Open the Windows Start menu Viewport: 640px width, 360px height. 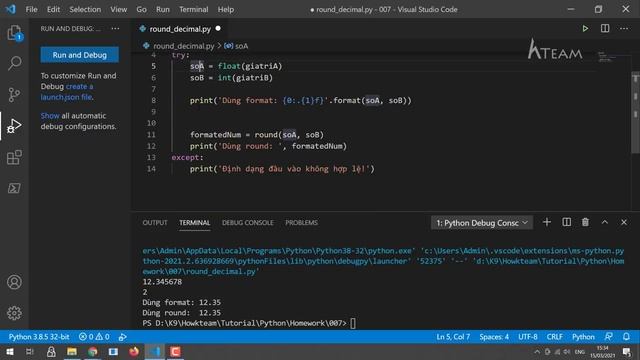pyautogui.click(x=9, y=351)
